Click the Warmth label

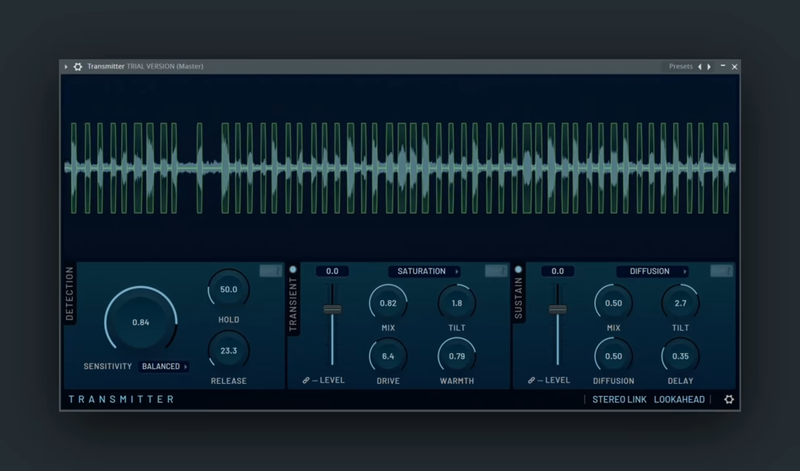click(457, 381)
